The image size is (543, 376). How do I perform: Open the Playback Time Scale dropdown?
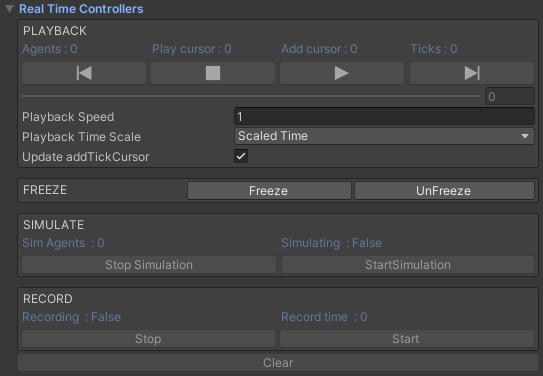tap(384, 136)
